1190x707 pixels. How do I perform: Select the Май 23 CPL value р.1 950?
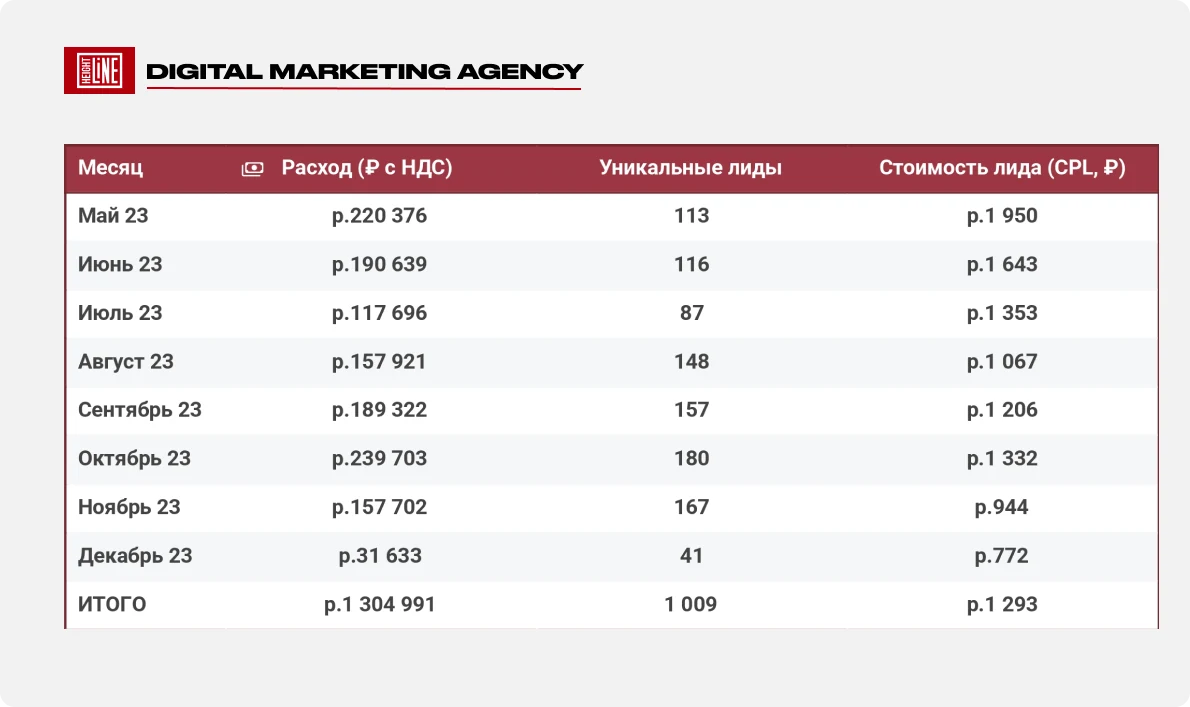[x=1002, y=215]
